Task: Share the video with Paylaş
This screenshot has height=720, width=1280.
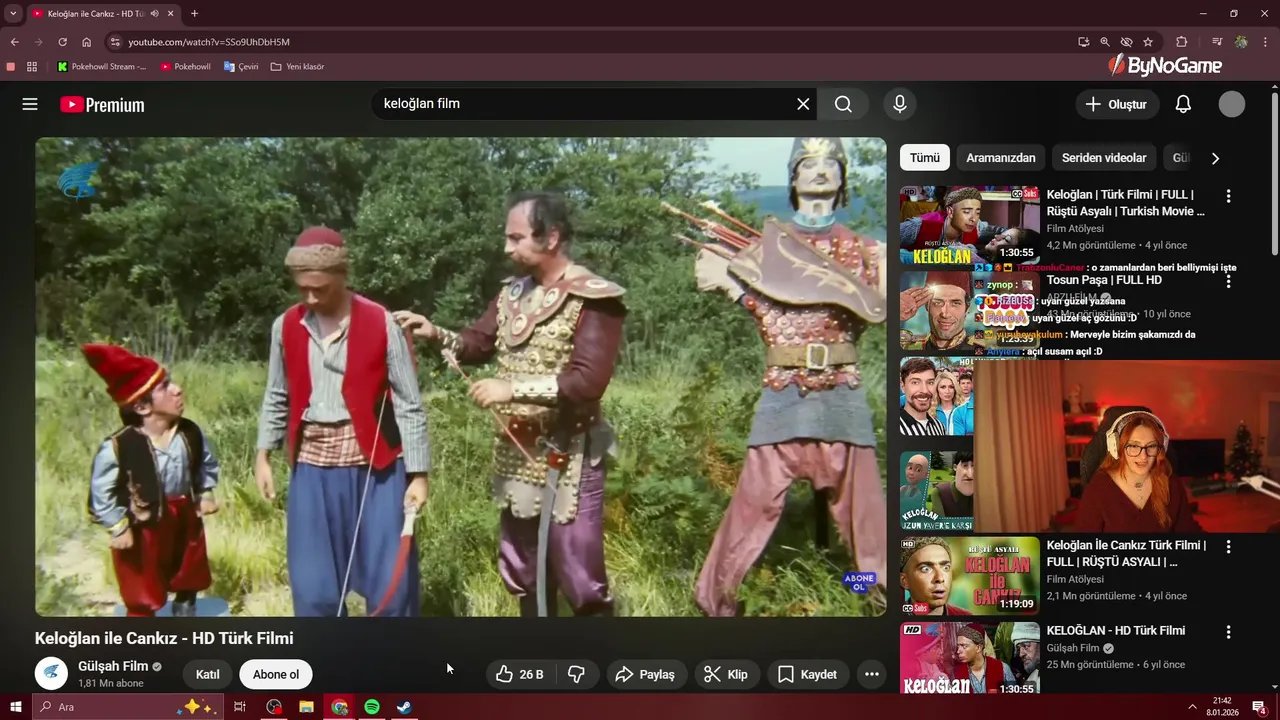Action: click(645, 674)
